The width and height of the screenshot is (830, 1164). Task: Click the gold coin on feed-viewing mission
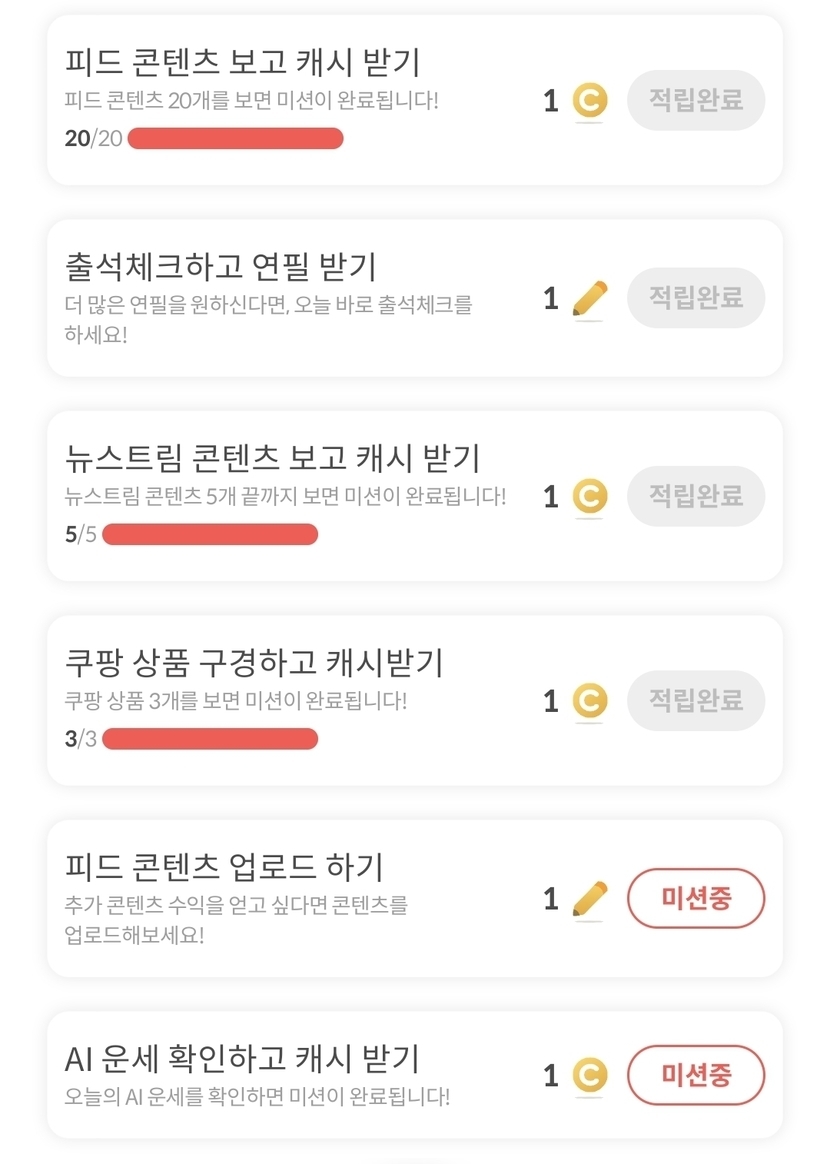coord(590,101)
